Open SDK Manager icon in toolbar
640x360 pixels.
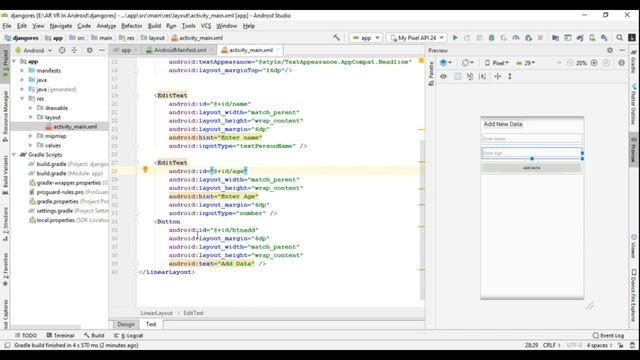(604, 38)
